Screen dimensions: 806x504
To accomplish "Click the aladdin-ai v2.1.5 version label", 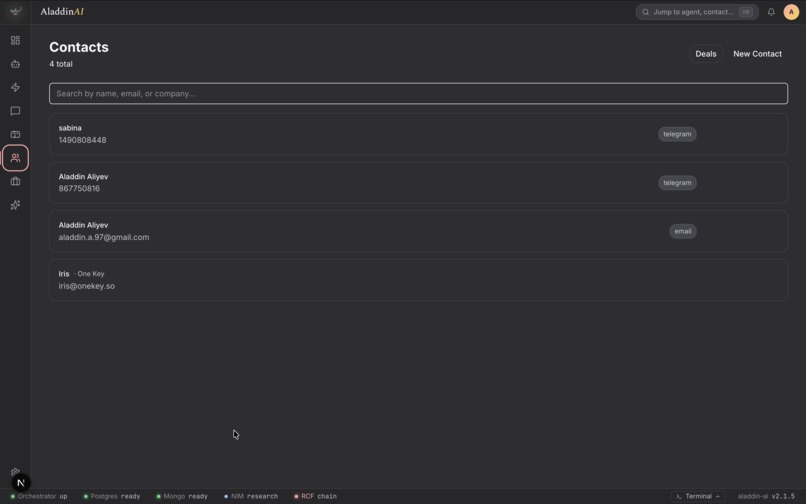I will (766, 496).
